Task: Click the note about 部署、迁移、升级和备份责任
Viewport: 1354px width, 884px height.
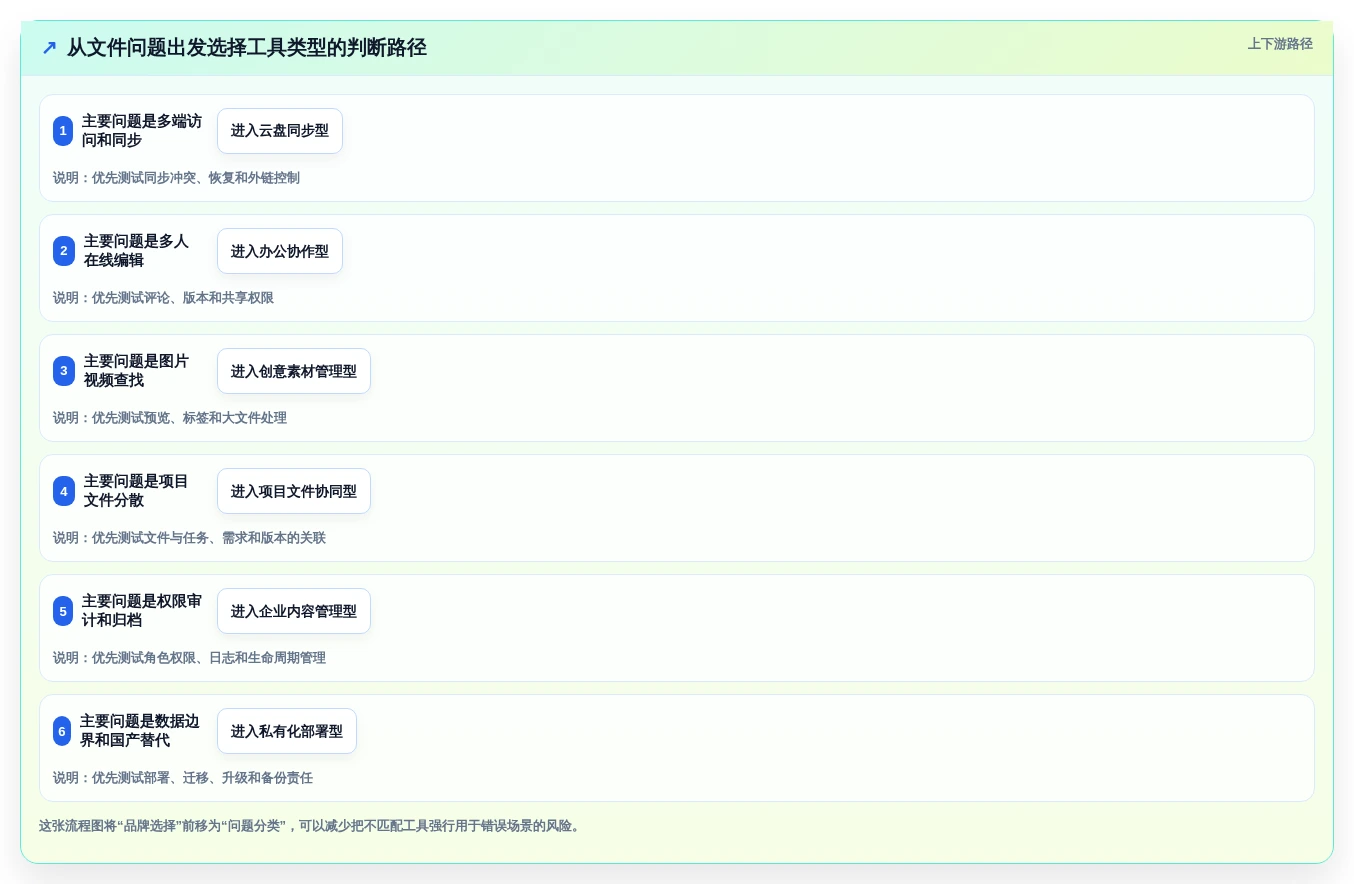Action: pos(183,778)
